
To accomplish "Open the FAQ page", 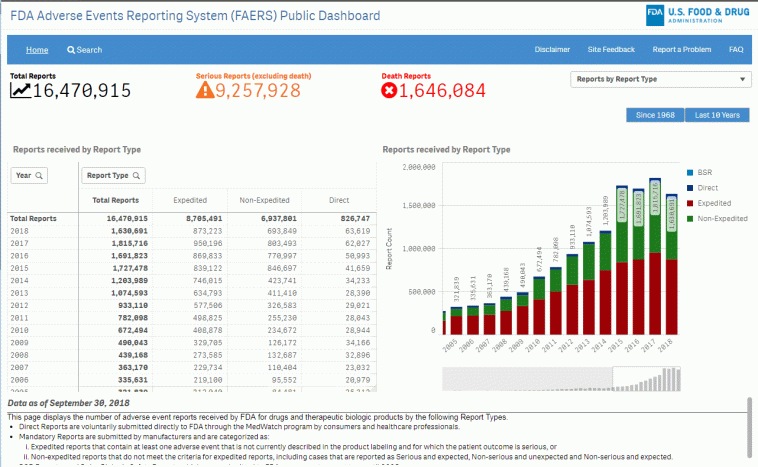I will click(736, 50).
